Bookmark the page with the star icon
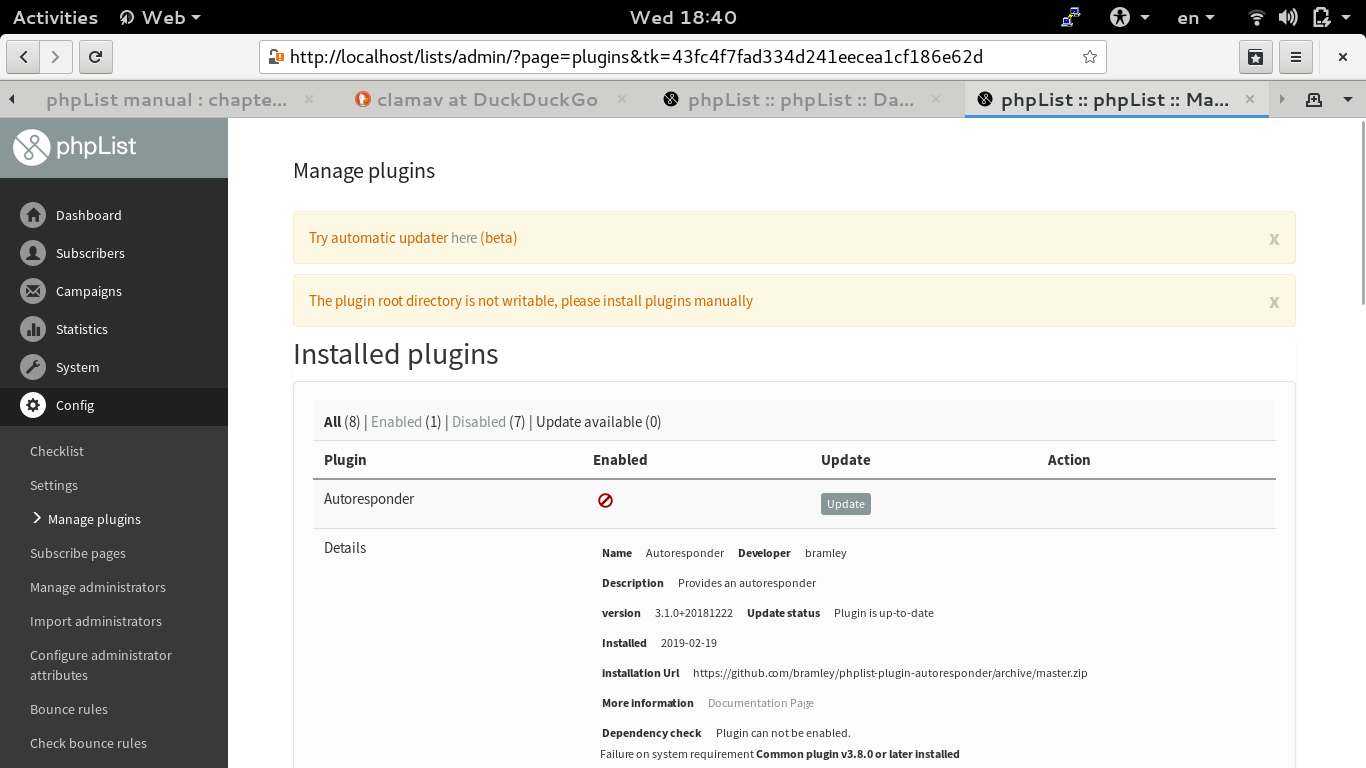 pos(1089,57)
